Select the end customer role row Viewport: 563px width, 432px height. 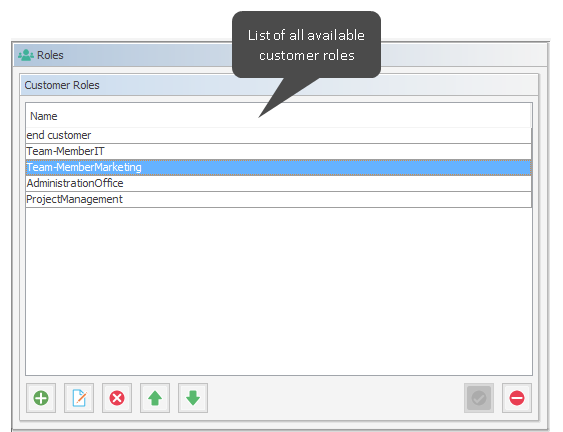(x=279, y=135)
